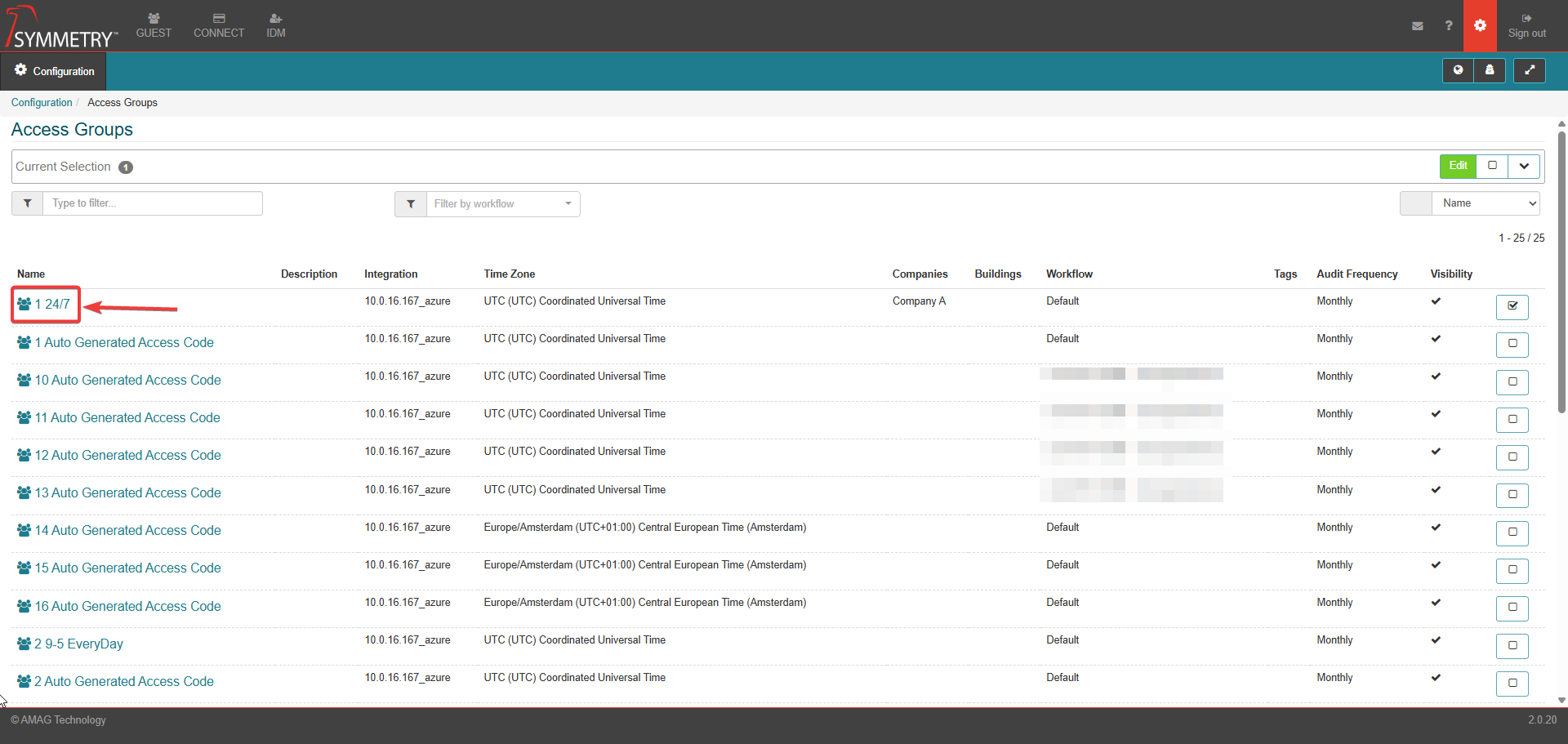The height and width of the screenshot is (744, 1568).
Task: Expand the chevron menu beside Edit
Action: tap(1524, 166)
